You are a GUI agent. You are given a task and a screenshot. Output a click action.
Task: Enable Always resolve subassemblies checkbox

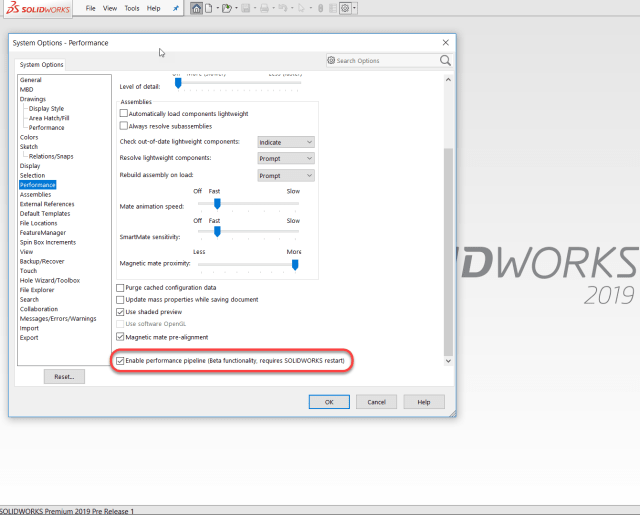(124, 126)
